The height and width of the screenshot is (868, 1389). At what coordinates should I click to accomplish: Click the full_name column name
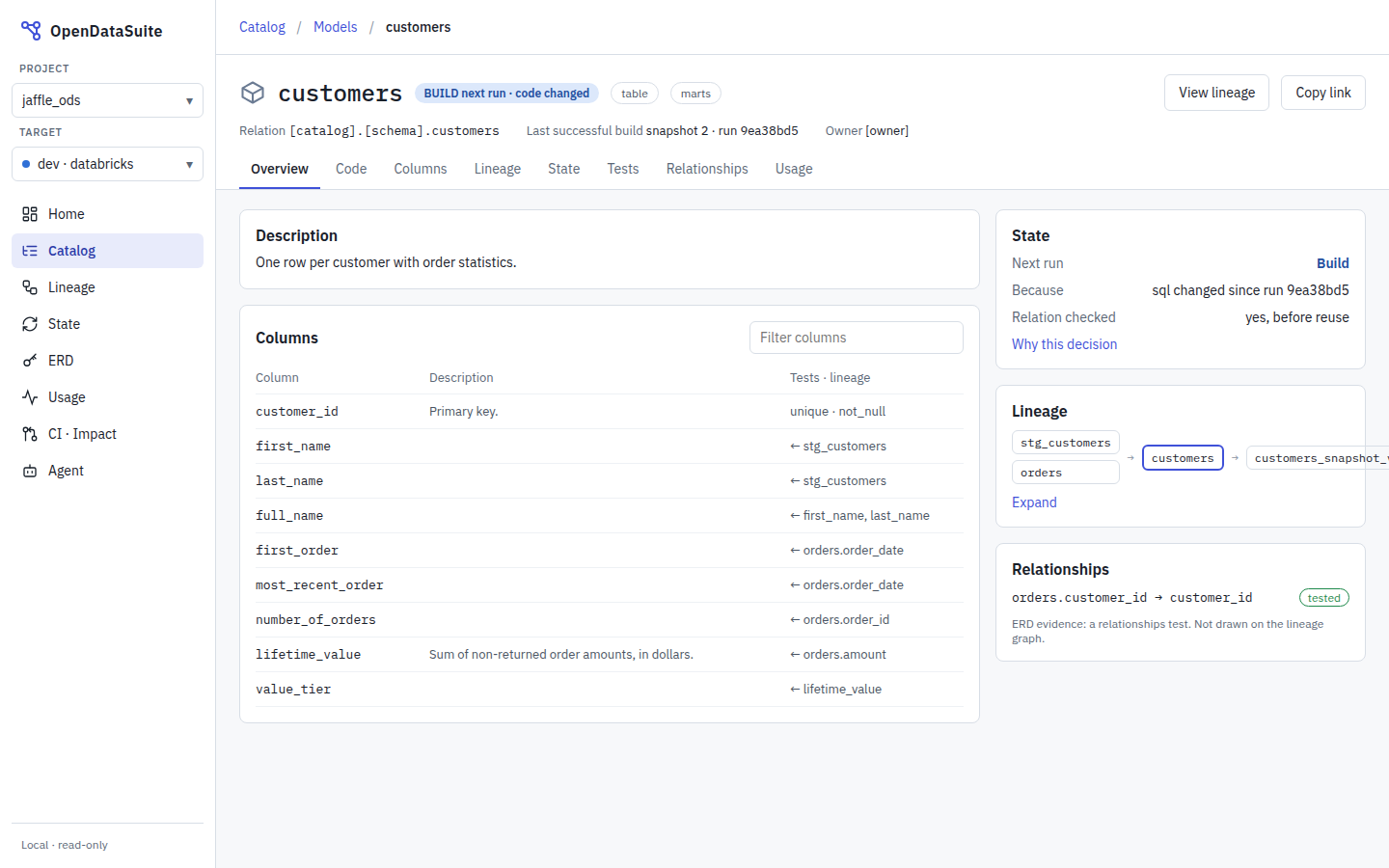coord(289,516)
